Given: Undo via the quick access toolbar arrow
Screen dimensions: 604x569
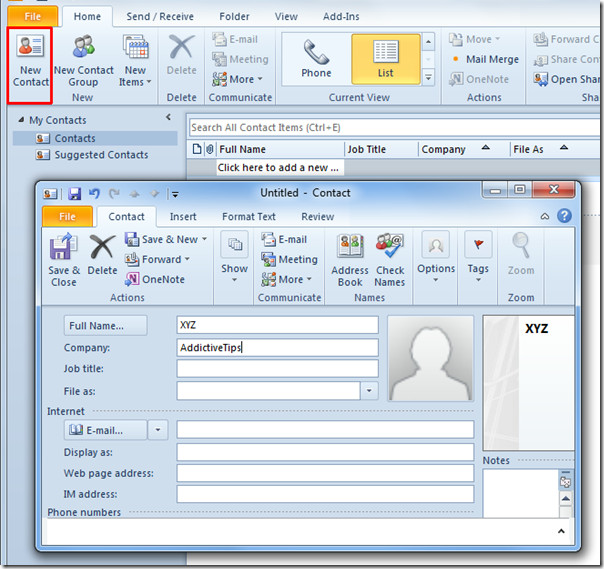Looking at the screenshot, I should click(94, 193).
